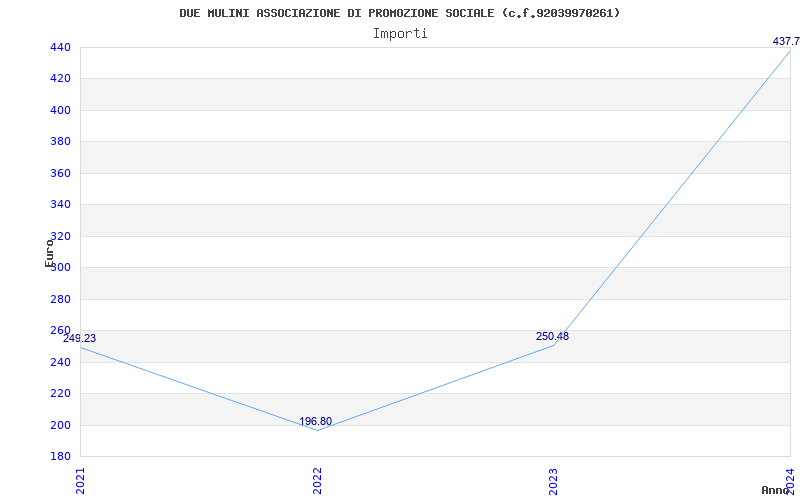
Task: Click the Anno x-axis title
Action: [775, 490]
